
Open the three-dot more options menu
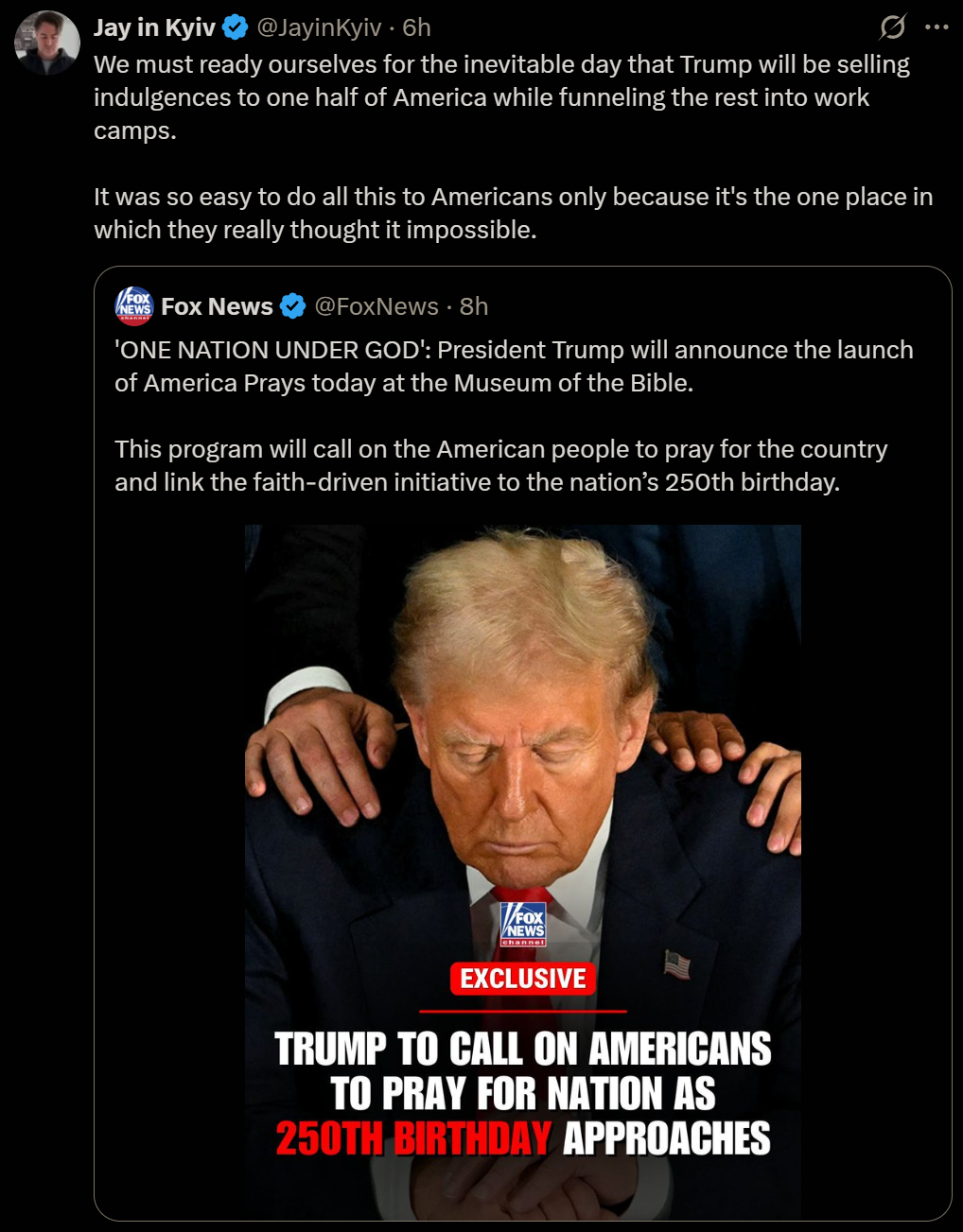click(937, 27)
